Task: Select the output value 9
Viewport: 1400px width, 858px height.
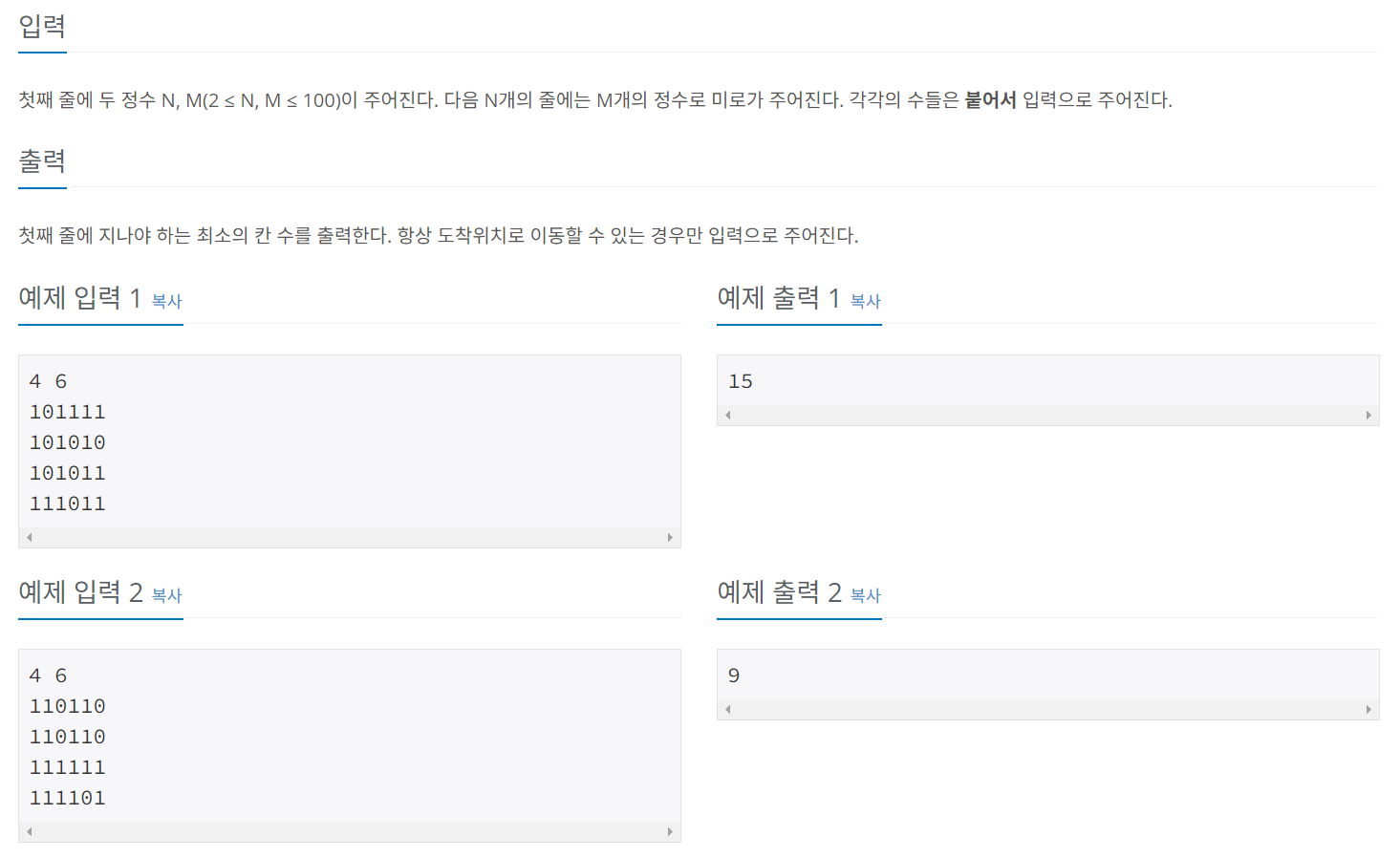Action: [734, 675]
